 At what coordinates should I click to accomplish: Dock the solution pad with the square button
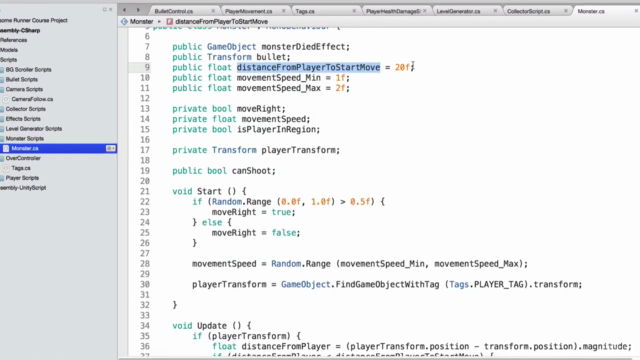tap(104, 9)
